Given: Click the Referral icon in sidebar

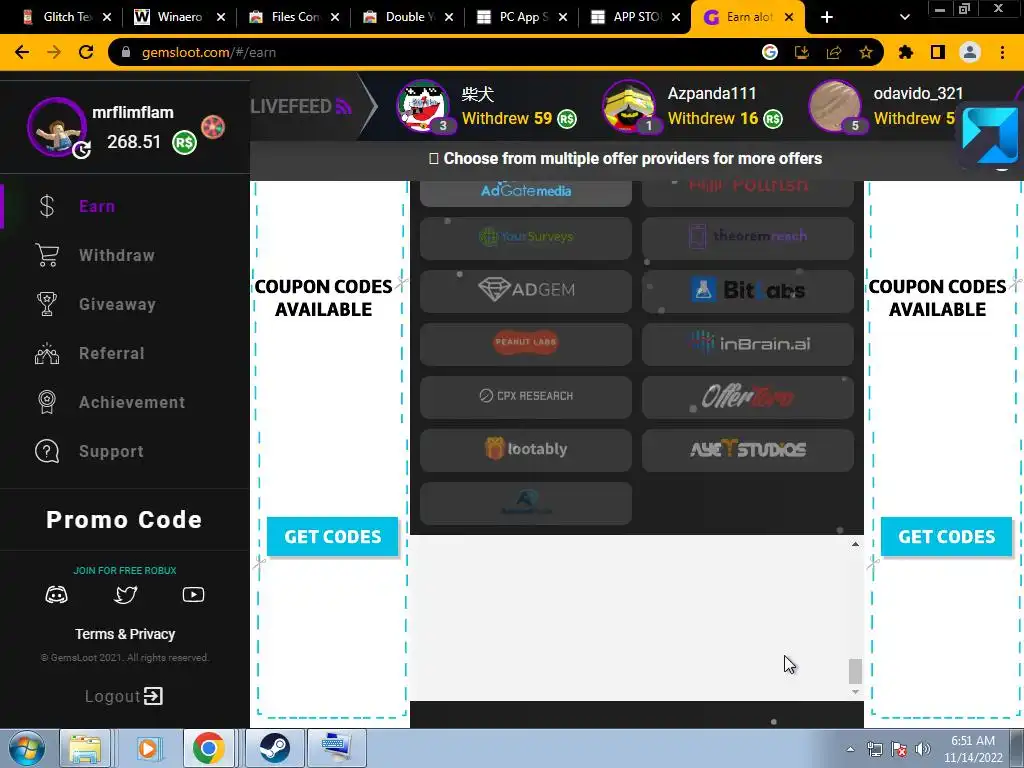Looking at the screenshot, I should click(46, 353).
